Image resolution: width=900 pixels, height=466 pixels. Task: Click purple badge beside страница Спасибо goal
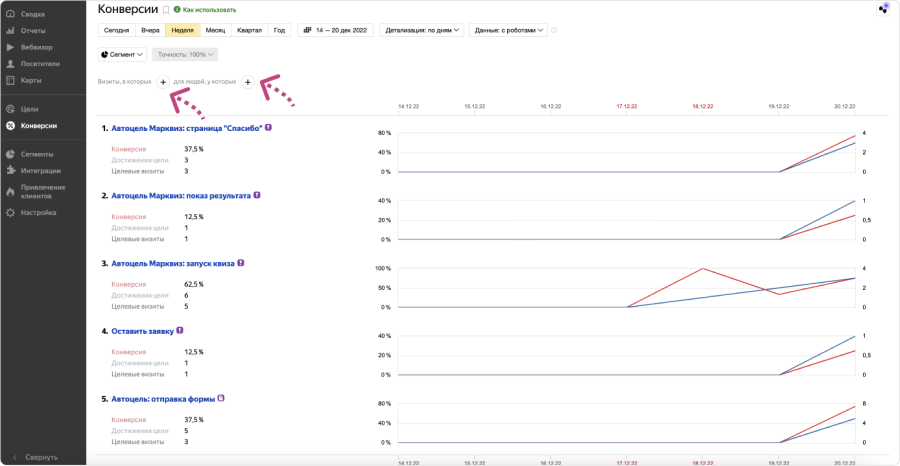coord(268,128)
